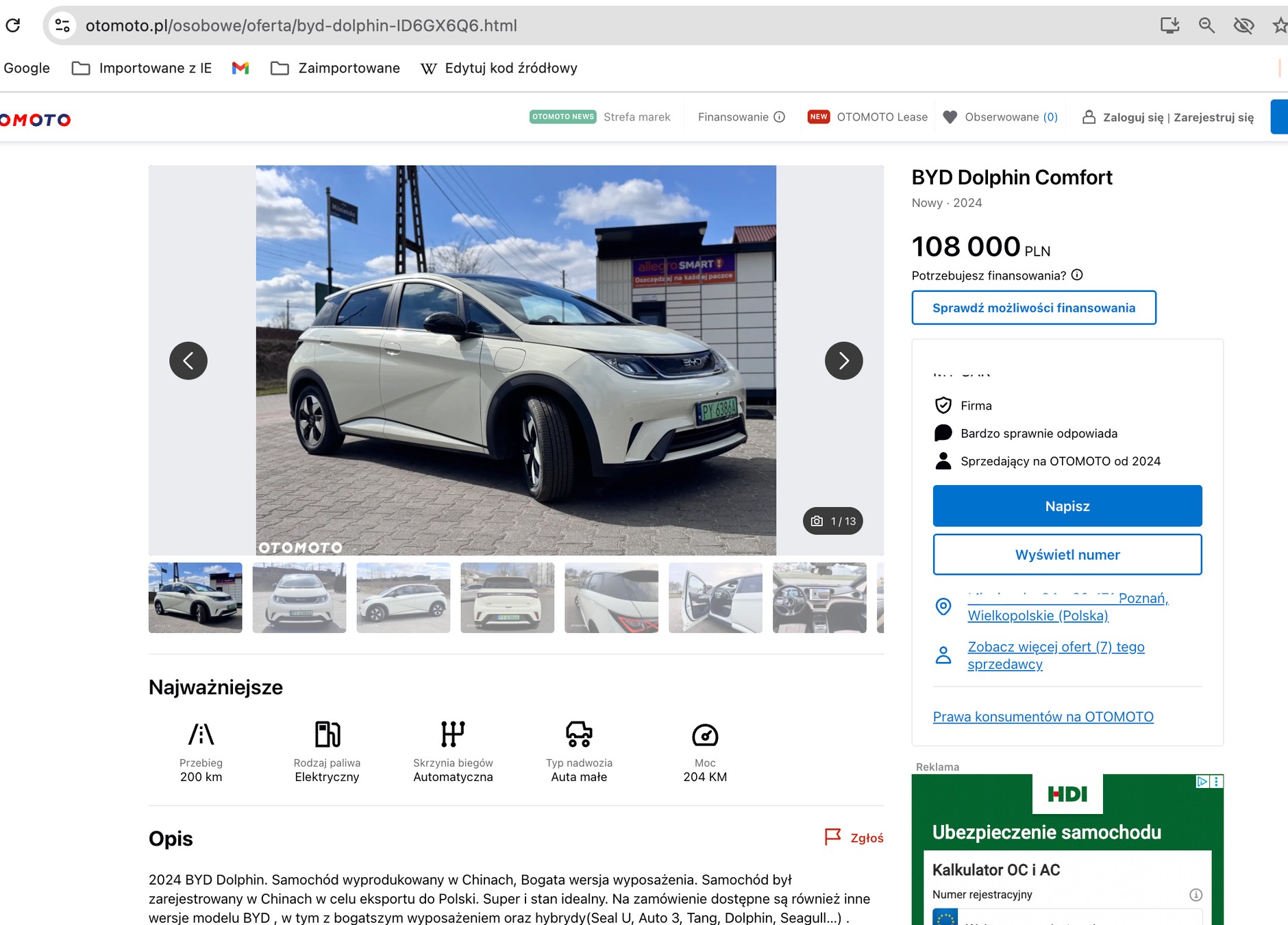Open Strefa marek menu item
This screenshot has height=925, width=1288.
tap(636, 117)
